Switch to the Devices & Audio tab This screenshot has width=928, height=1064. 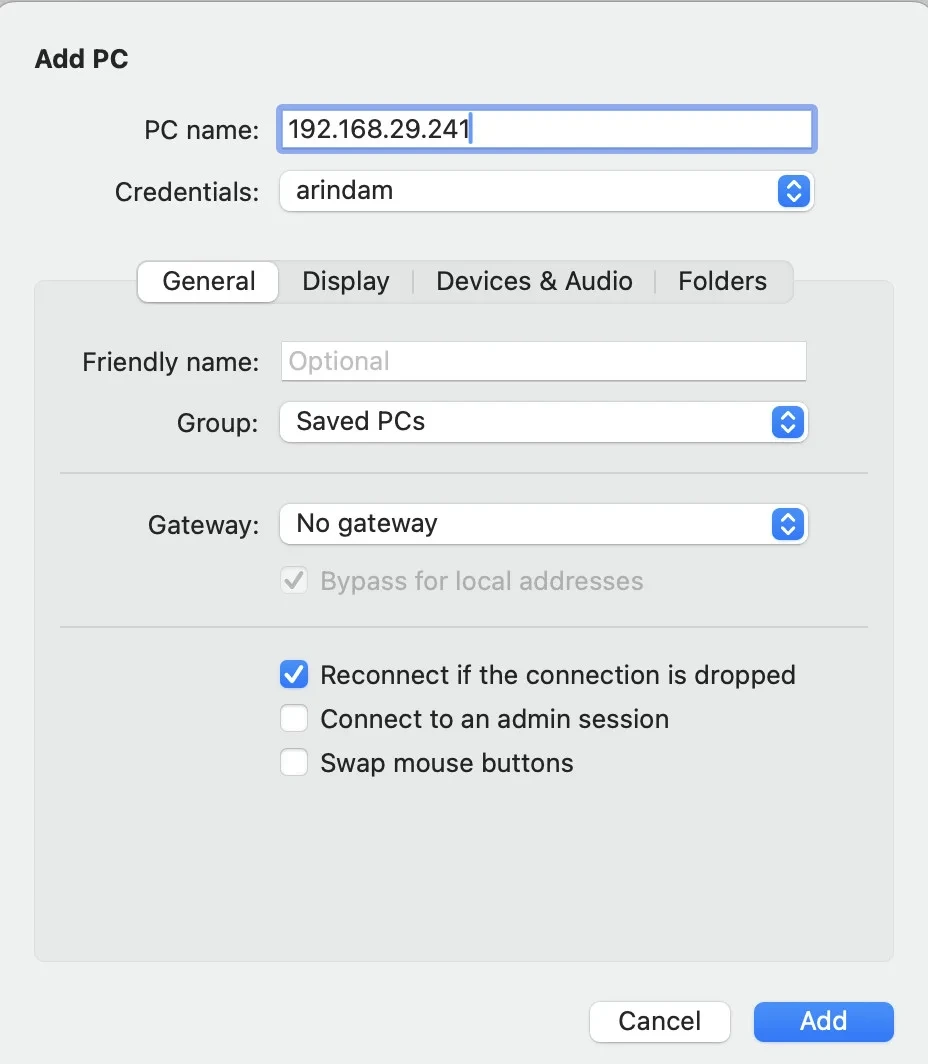point(535,282)
